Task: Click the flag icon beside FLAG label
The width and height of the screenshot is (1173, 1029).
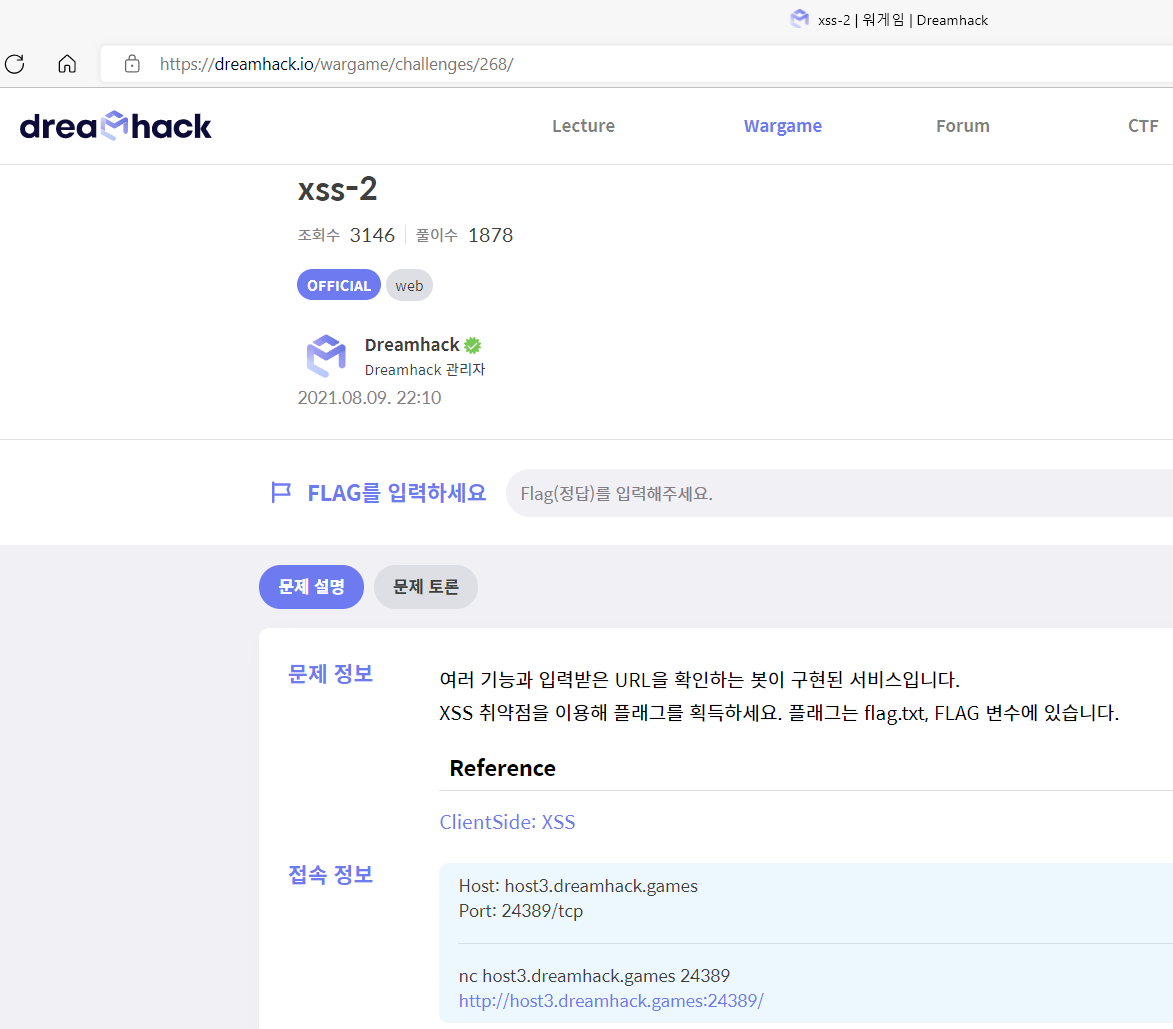Action: point(281,492)
